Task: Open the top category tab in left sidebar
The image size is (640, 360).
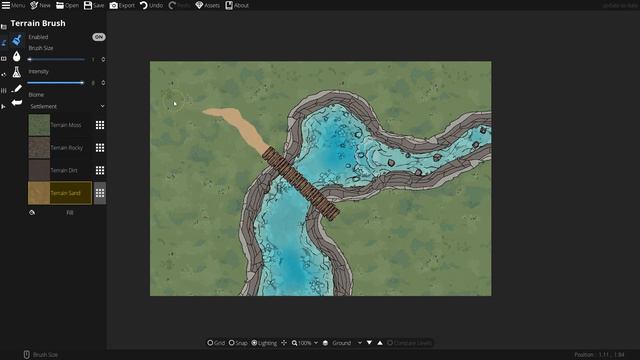Action: click(x=4, y=27)
